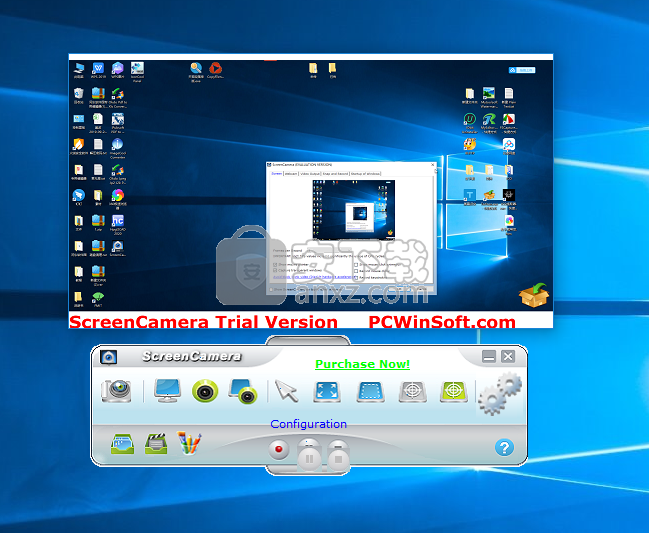Click the ScreenCamera logo icon in title bar

point(108,357)
